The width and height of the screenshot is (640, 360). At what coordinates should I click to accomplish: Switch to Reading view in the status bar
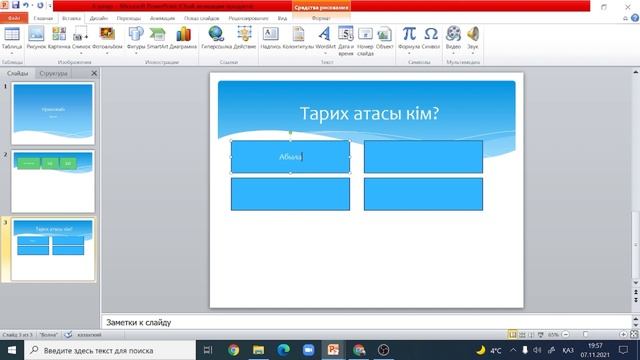531,335
